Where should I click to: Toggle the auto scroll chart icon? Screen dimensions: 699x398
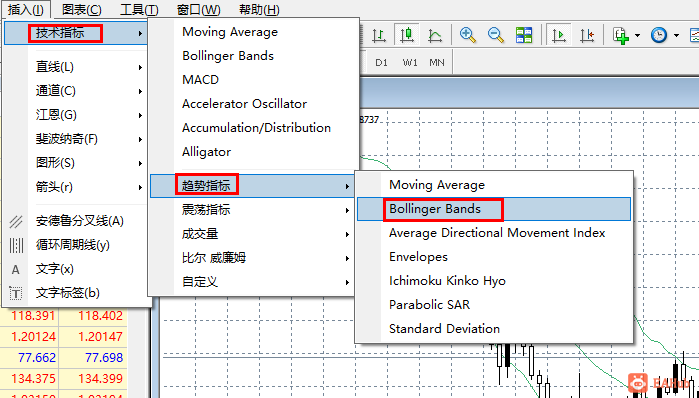click(x=558, y=34)
